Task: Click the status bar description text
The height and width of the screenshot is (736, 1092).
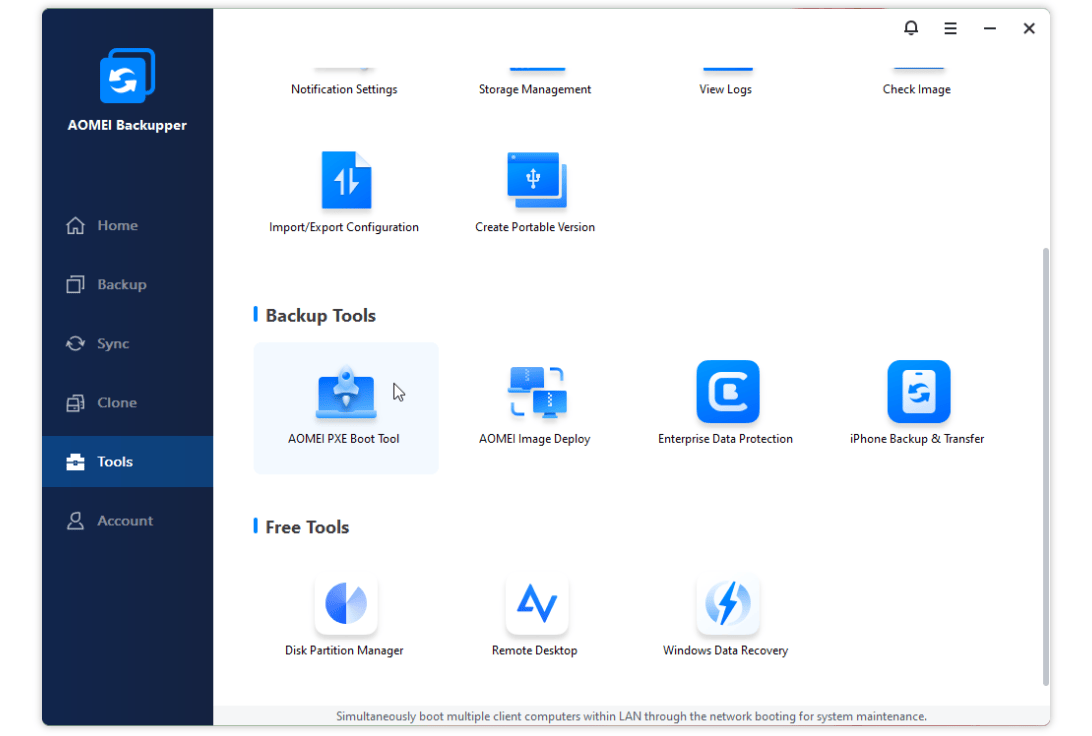Action: coord(631,716)
